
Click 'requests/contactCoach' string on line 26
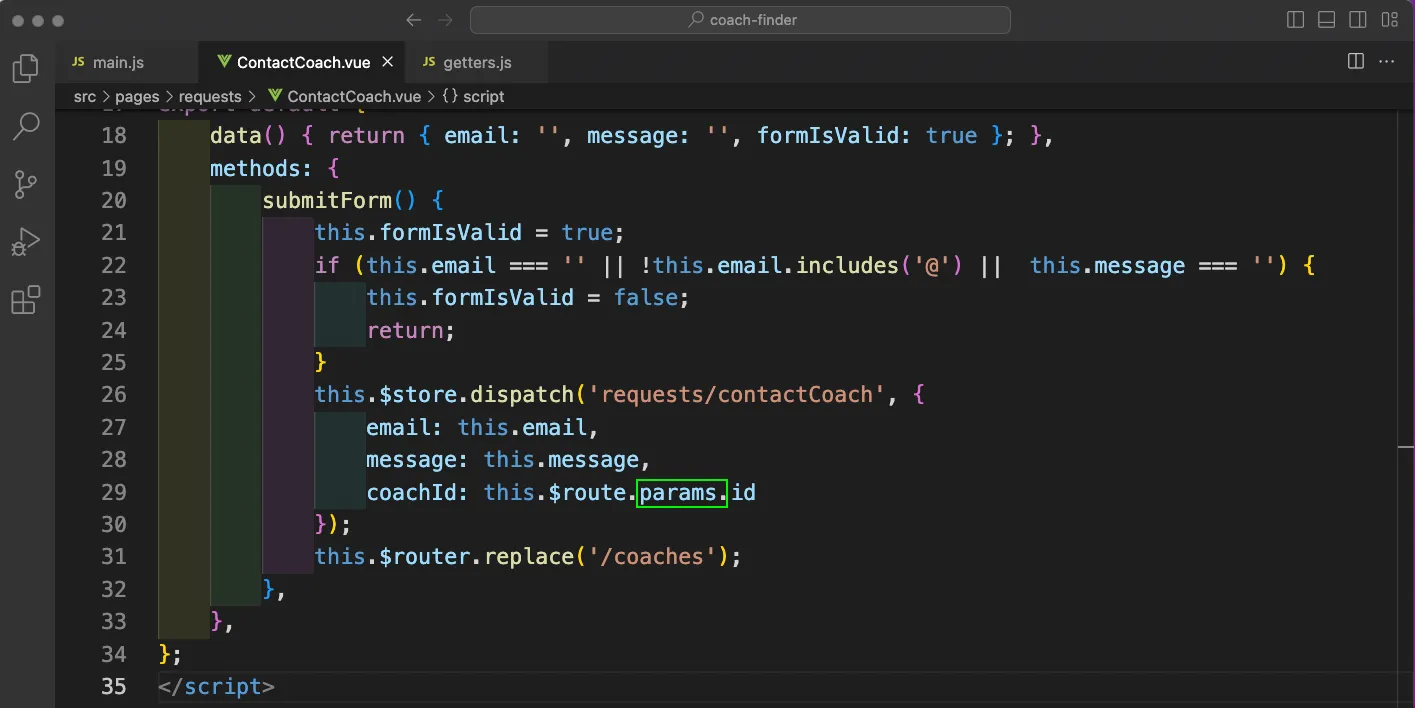point(738,395)
